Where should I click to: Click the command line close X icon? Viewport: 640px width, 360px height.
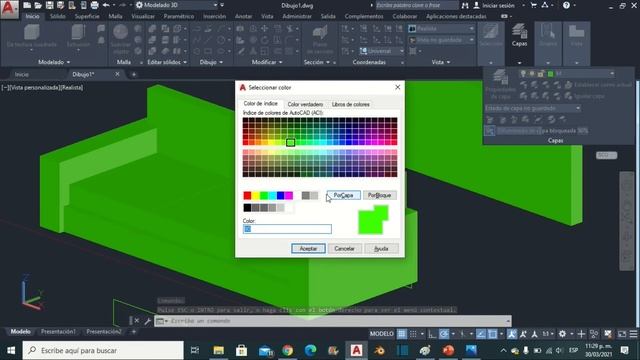click(x=137, y=321)
